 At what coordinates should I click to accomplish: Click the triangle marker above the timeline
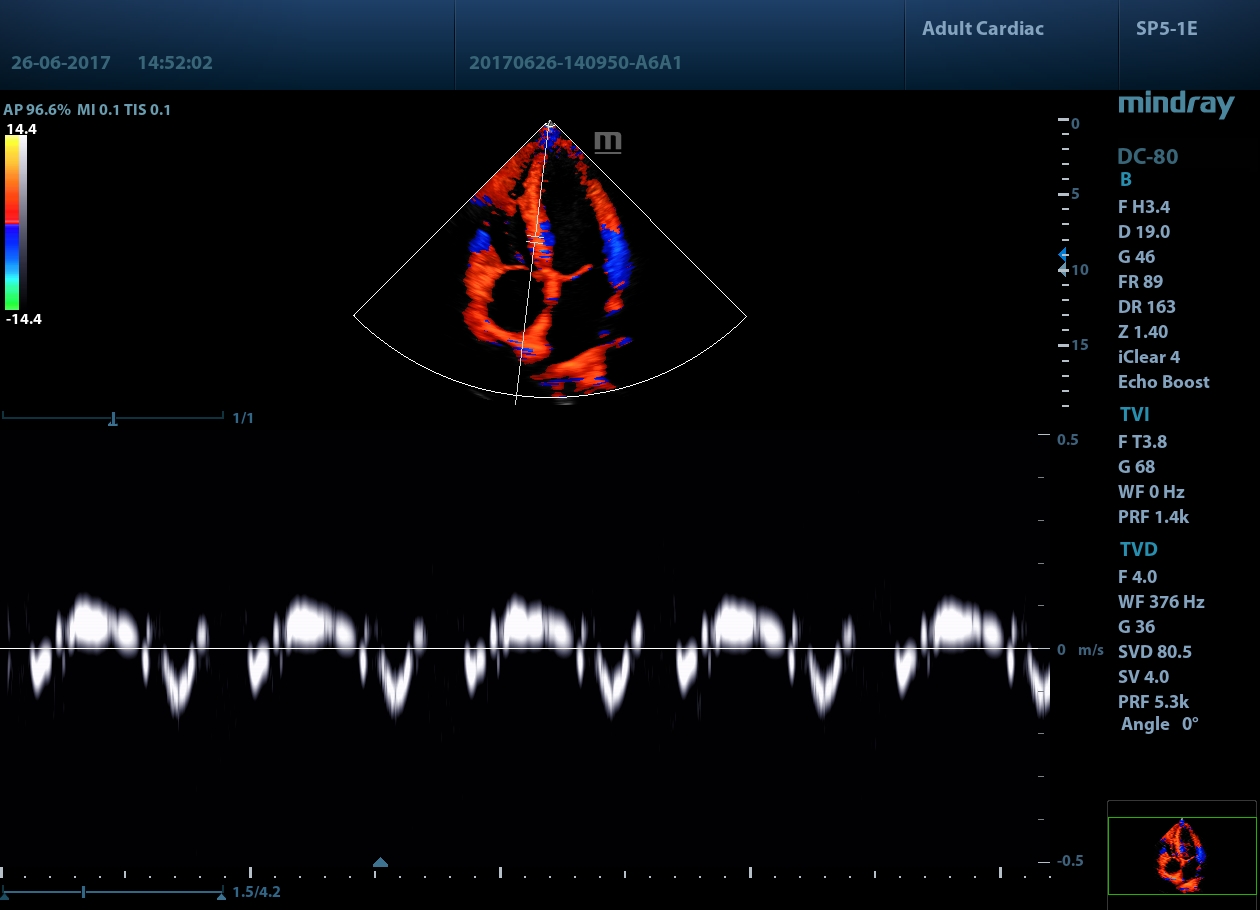point(380,862)
